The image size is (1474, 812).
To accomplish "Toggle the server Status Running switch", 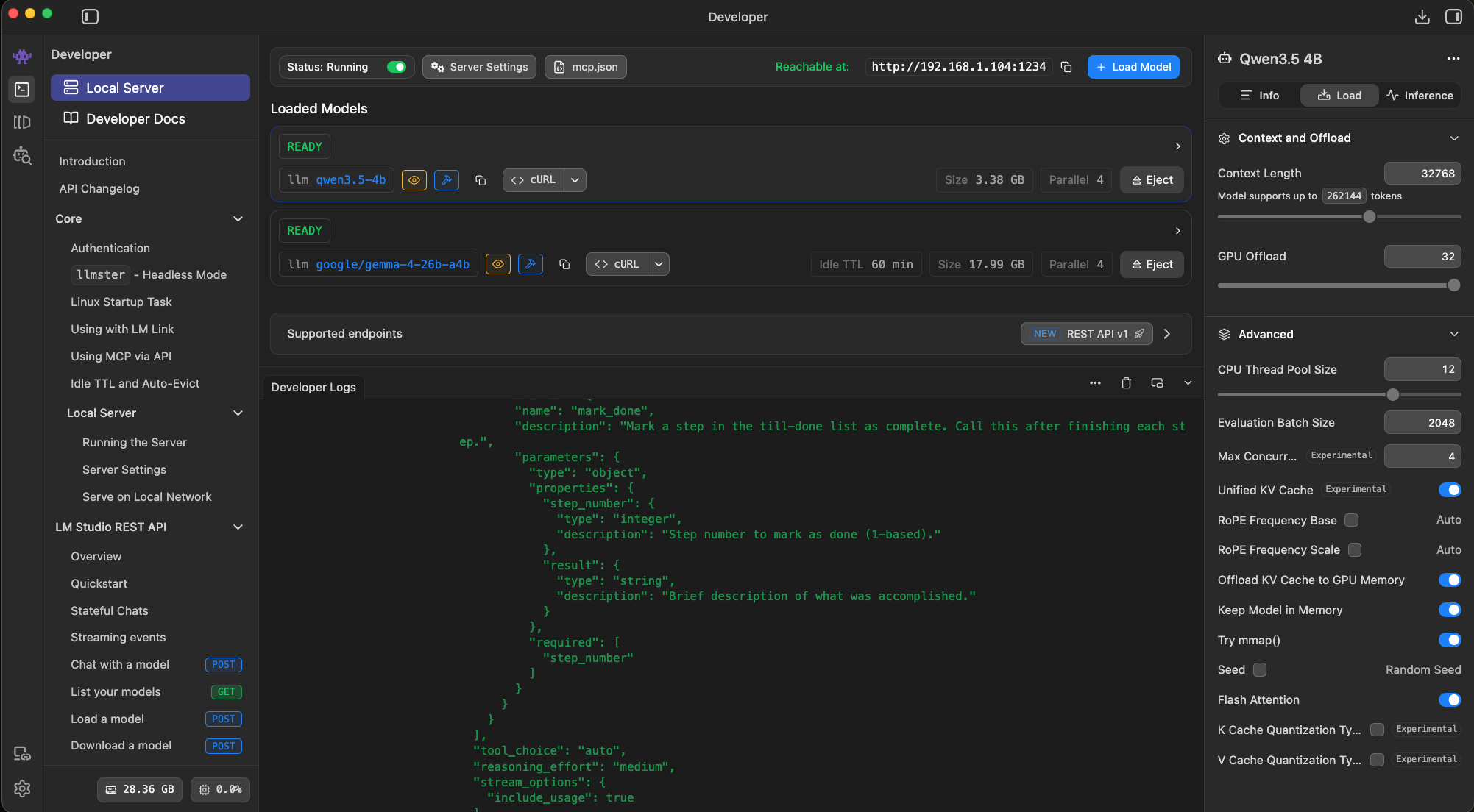I will tap(397, 67).
